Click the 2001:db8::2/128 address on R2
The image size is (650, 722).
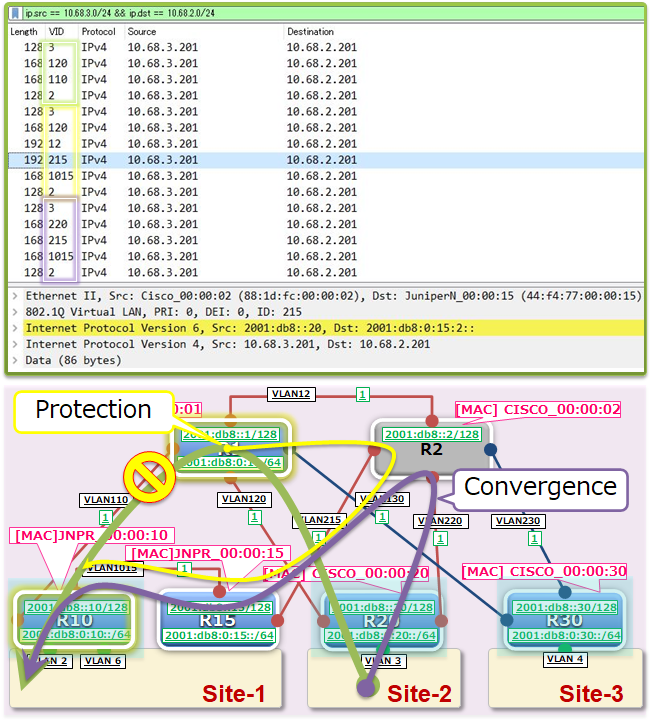(x=432, y=434)
